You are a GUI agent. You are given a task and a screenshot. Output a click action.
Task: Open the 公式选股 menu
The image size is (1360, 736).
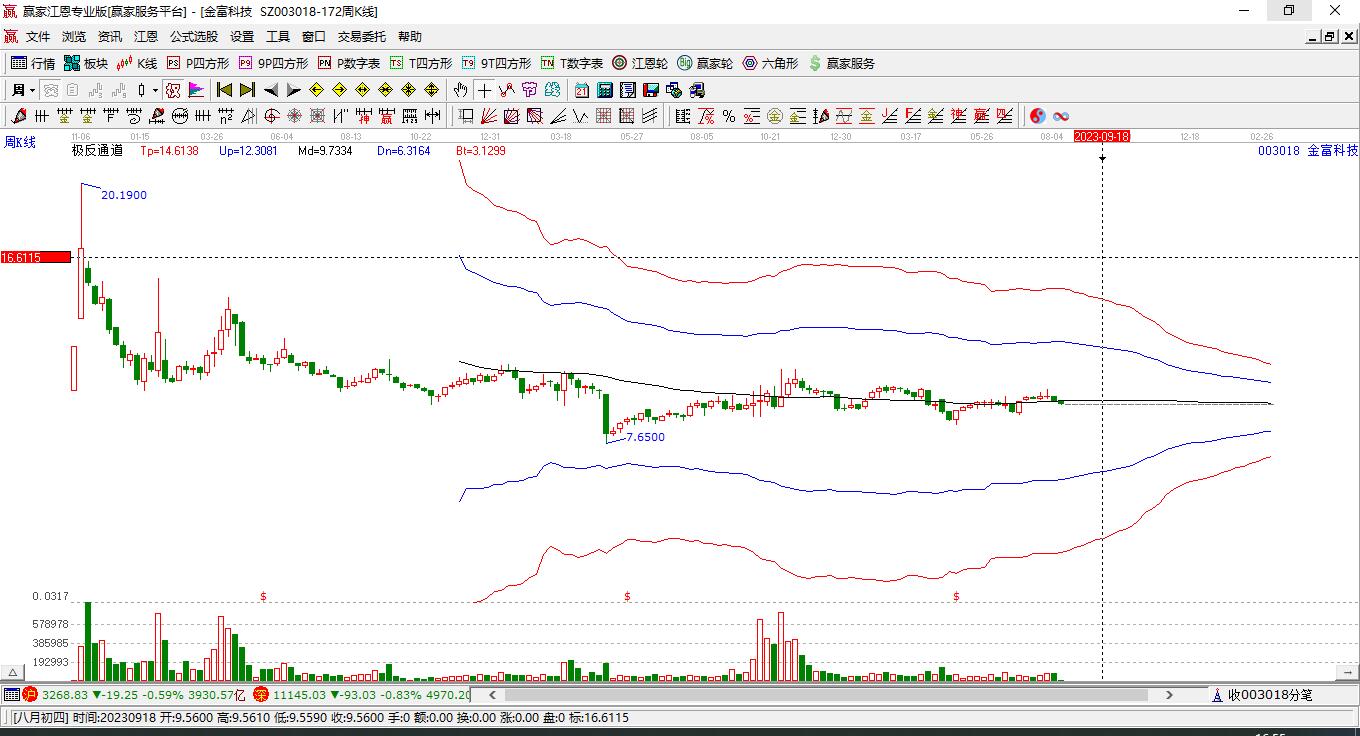[x=193, y=36]
